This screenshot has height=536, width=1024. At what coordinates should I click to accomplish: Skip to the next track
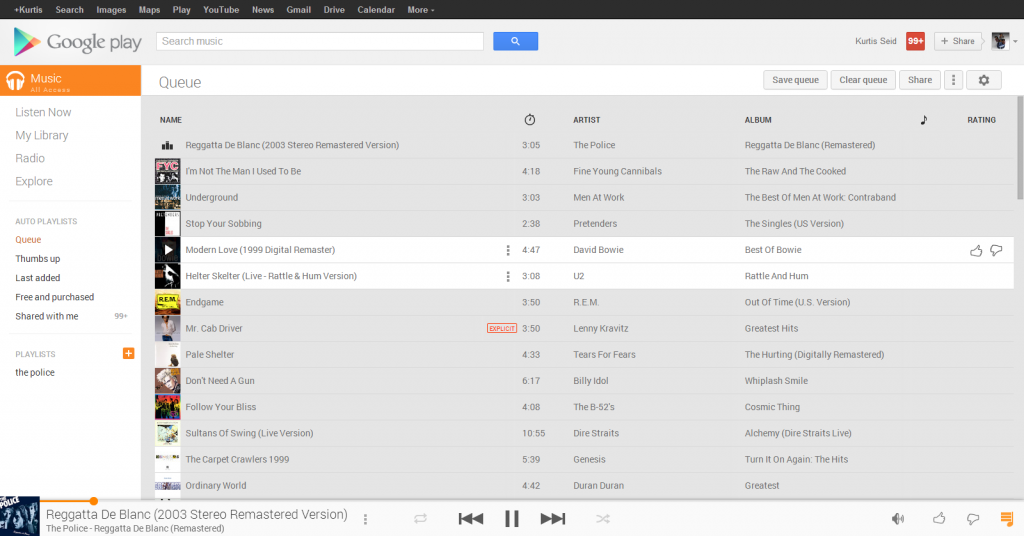552,518
